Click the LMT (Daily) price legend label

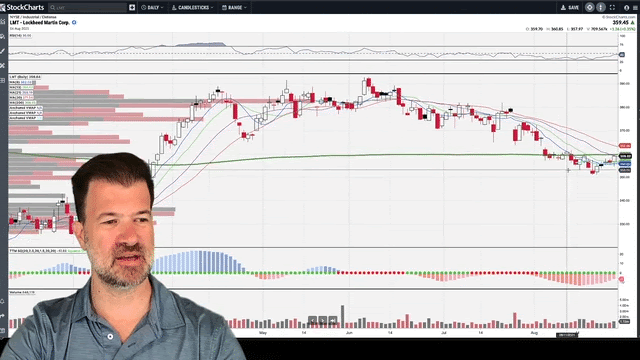25,77
